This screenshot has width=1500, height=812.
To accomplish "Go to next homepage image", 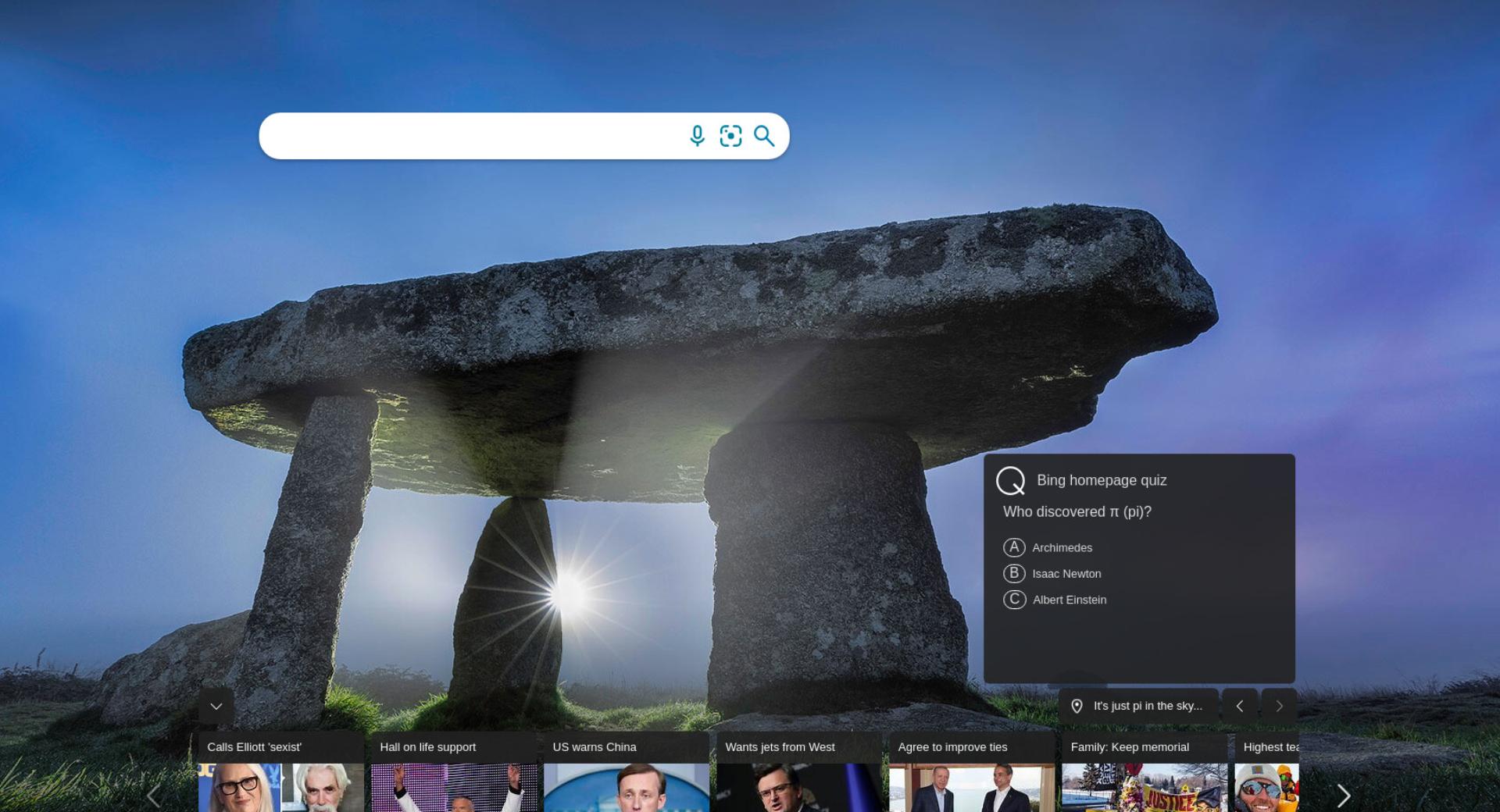I will pos(1279,706).
